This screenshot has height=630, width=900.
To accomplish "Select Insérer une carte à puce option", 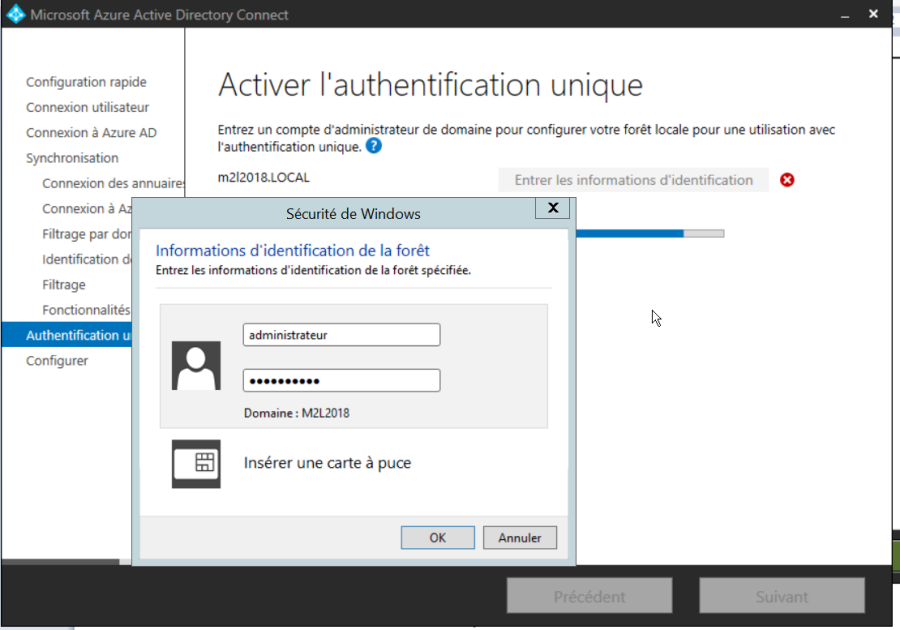I will tap(327, 463).
